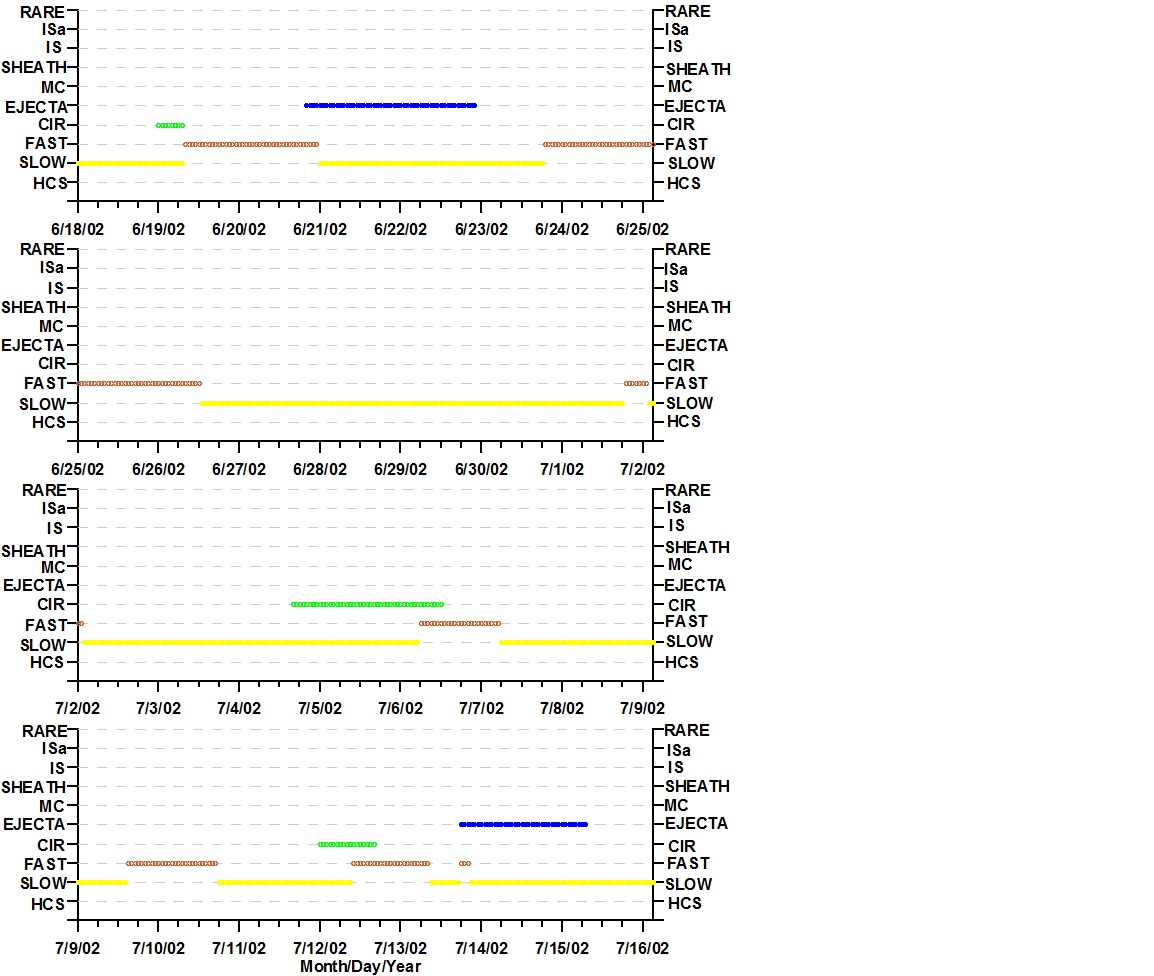
Task: Click the 7/1/02 date label
Action: (562, 469)
